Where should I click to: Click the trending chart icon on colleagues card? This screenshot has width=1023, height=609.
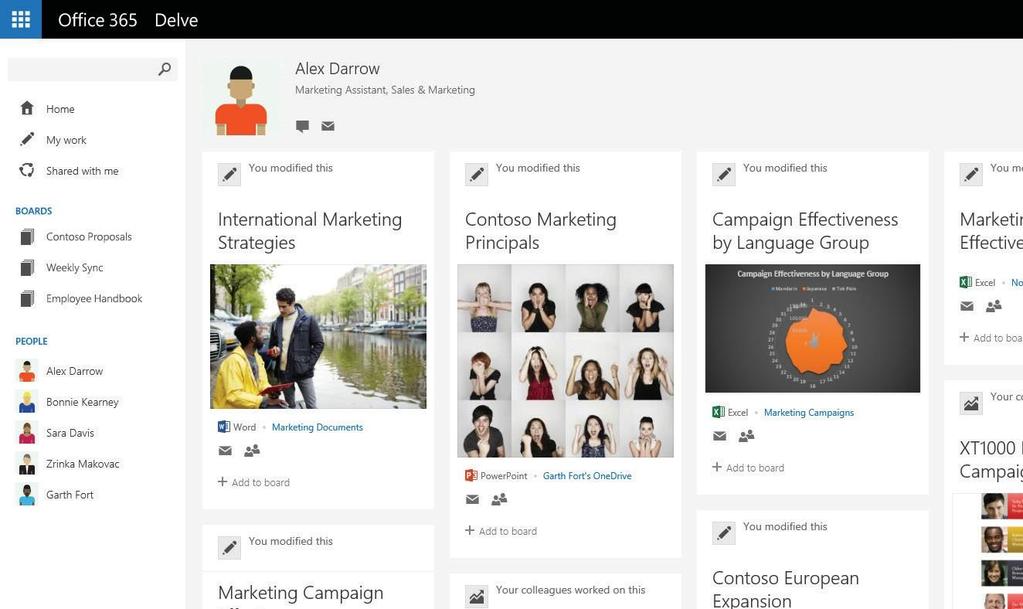pyautogui.click(x=477, y=597)
